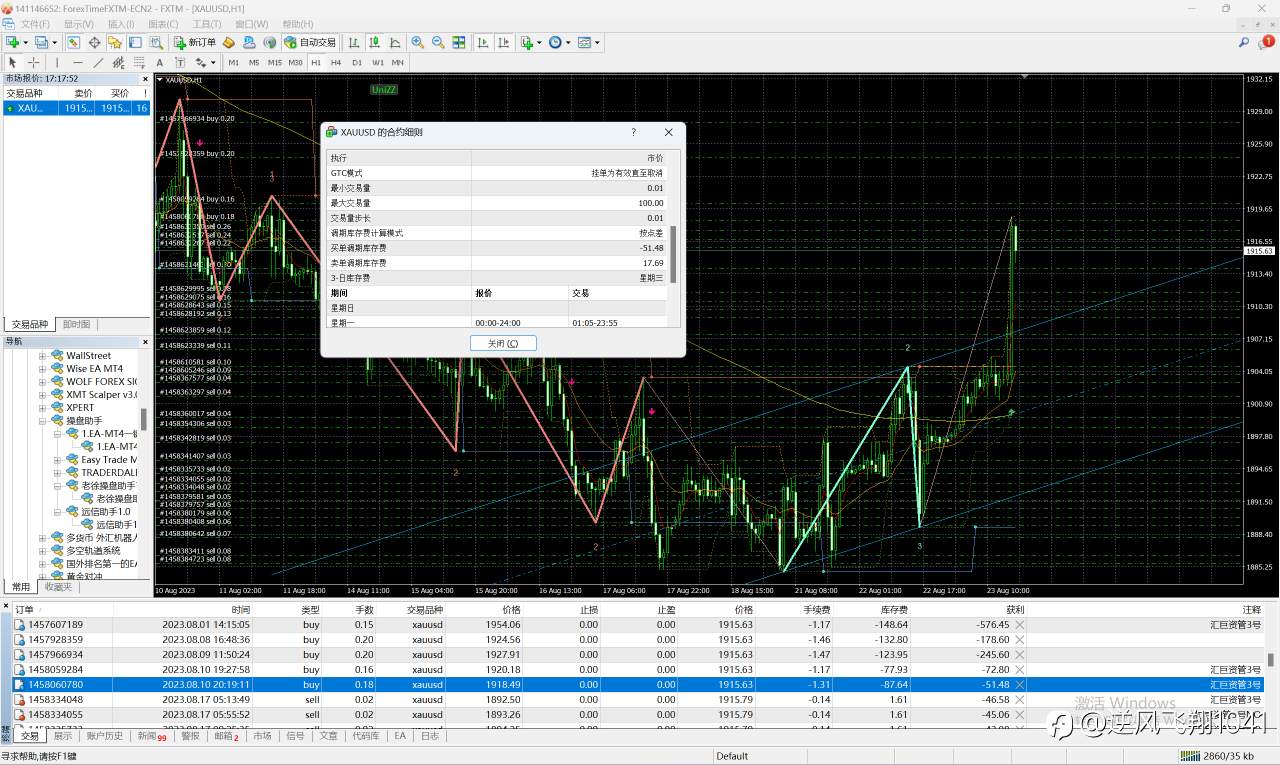
Task: Zoom in on the chart
Action: (x=417, y=42)
